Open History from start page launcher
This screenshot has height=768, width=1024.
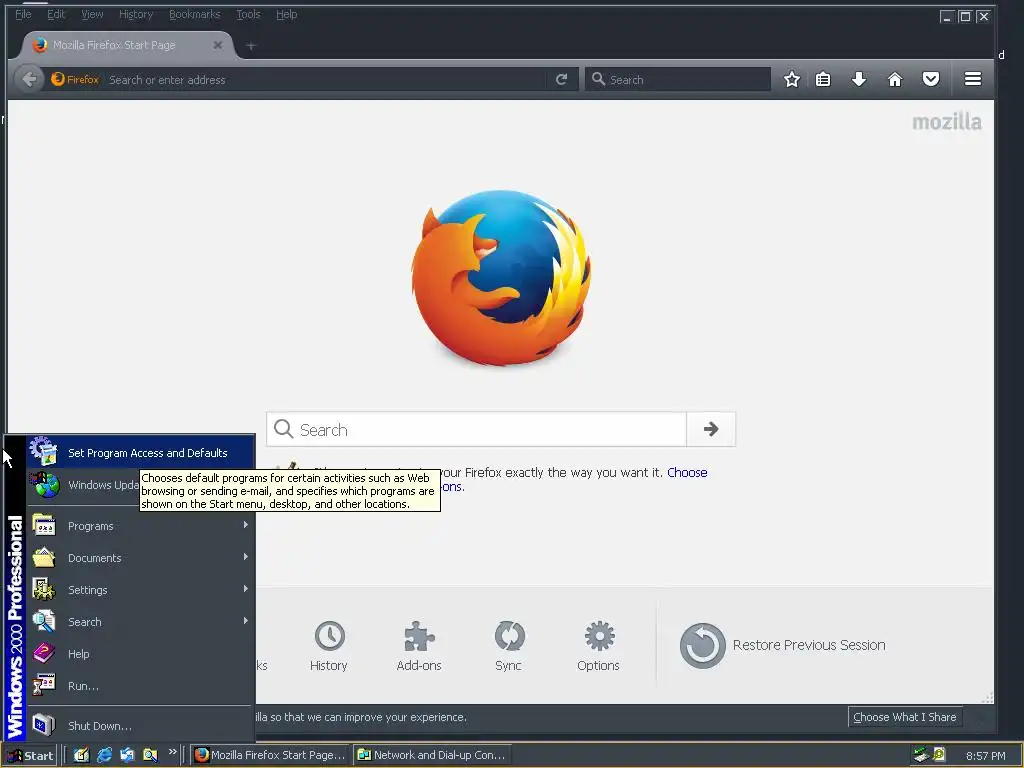[x=329, y=646]
